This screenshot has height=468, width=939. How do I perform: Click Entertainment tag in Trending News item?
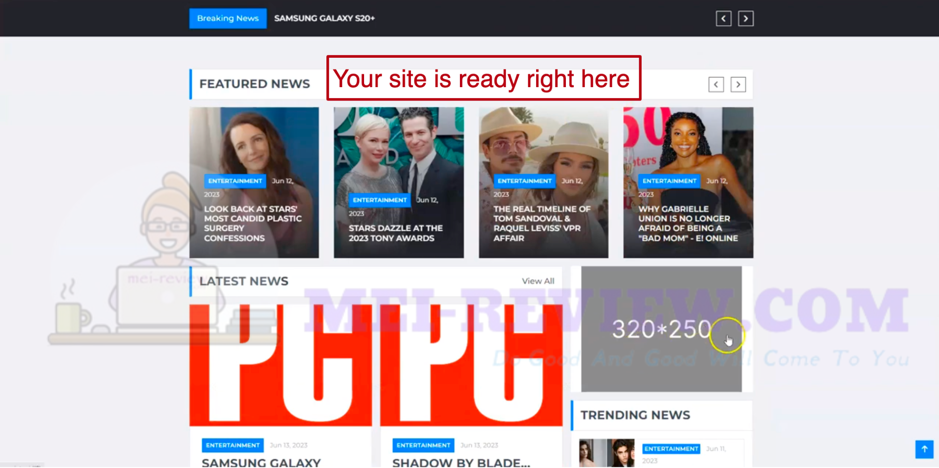tap(671, 449)
